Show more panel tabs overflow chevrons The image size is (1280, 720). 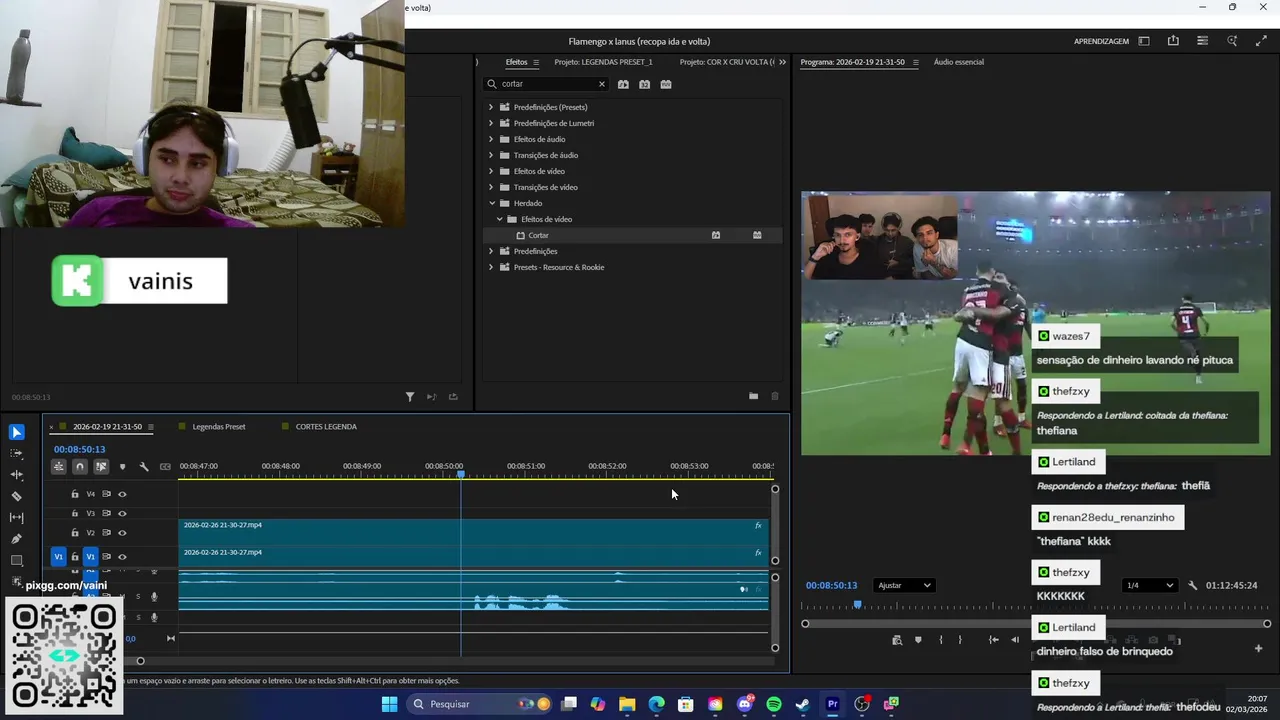tap(782, 62)
